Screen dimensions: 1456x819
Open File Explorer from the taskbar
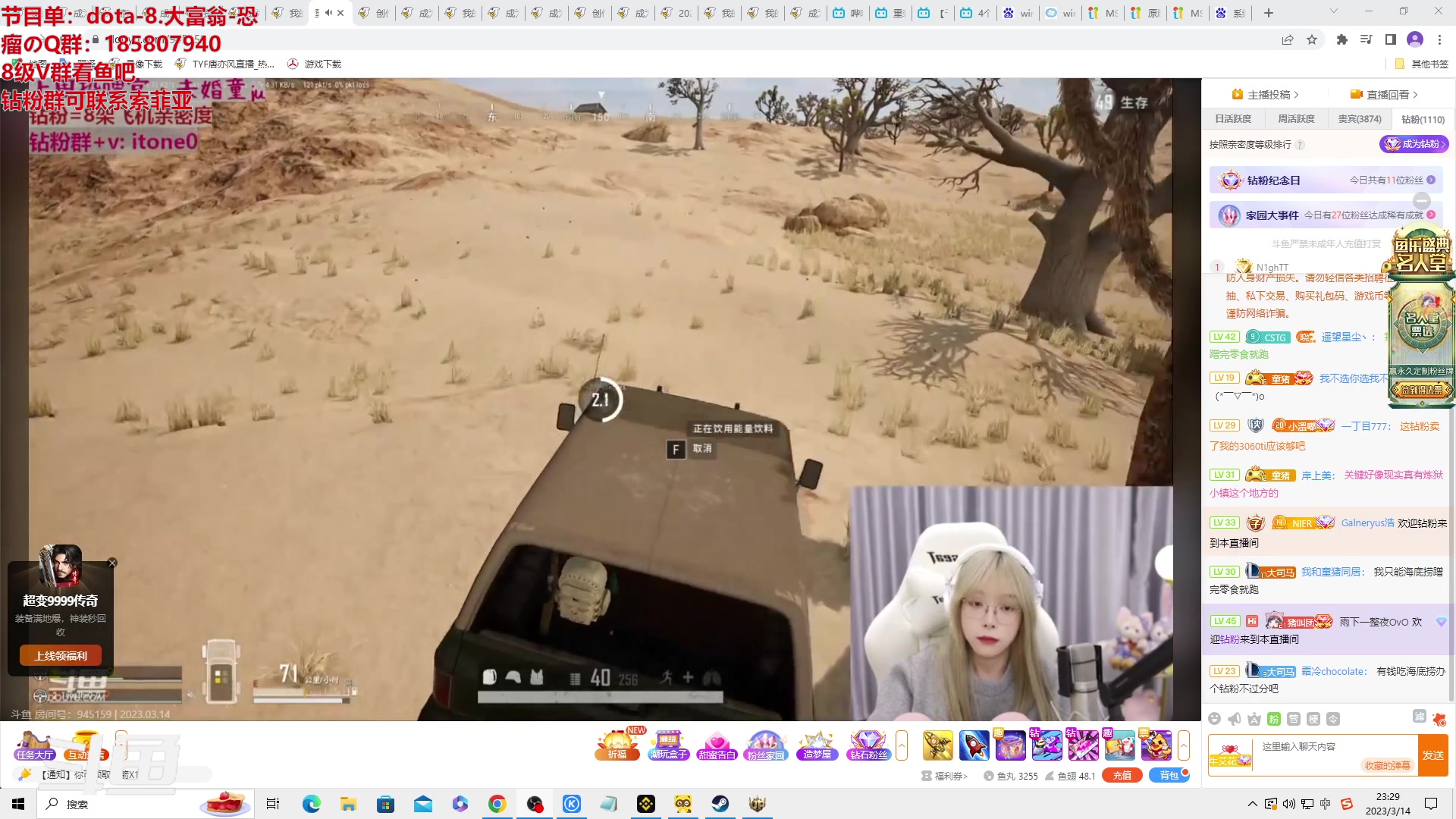[349, 804]
